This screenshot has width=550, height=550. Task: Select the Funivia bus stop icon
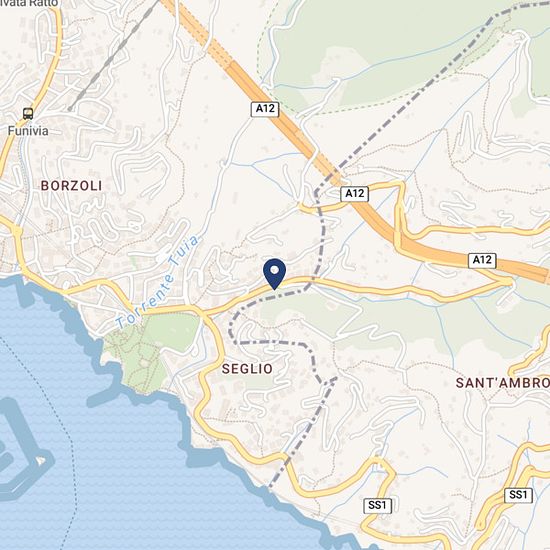pyautogui.click(x=28, y=114)
